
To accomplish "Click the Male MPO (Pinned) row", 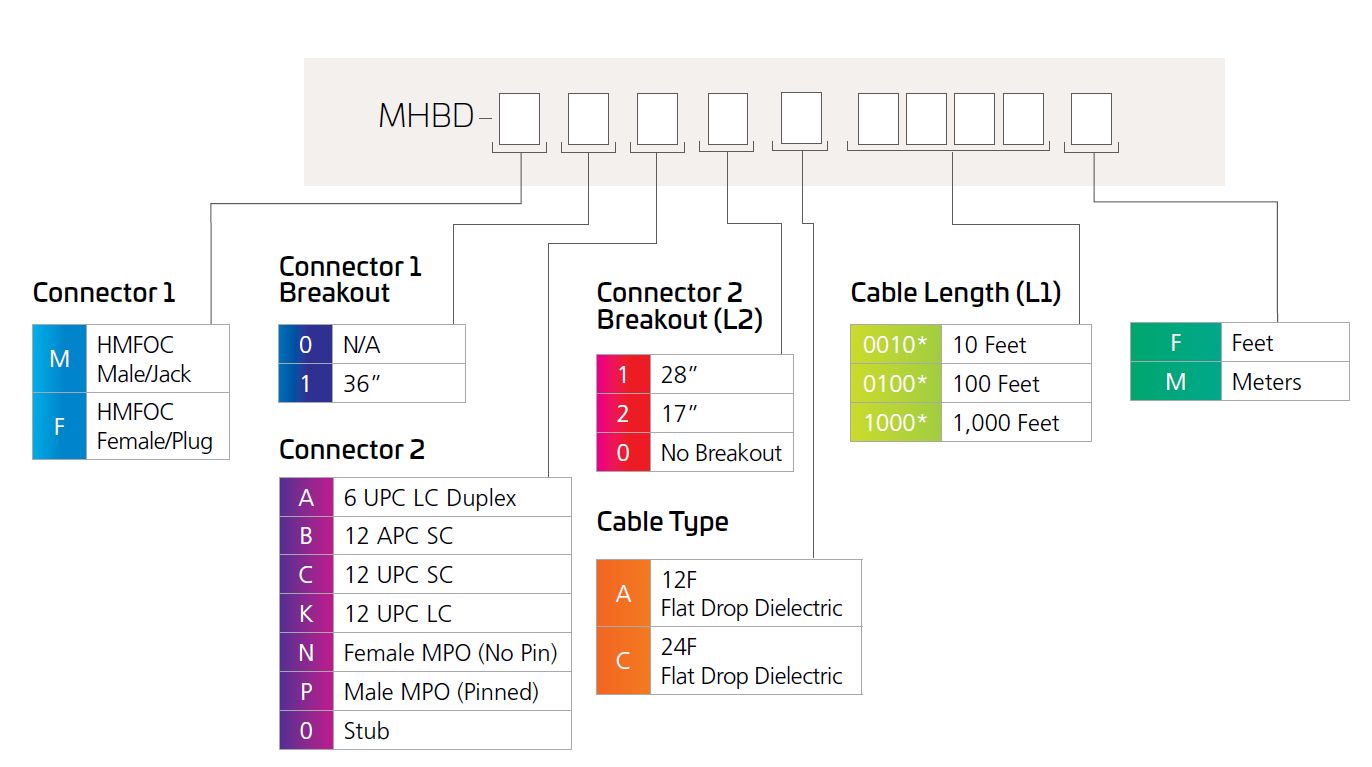I will [425, 691].
